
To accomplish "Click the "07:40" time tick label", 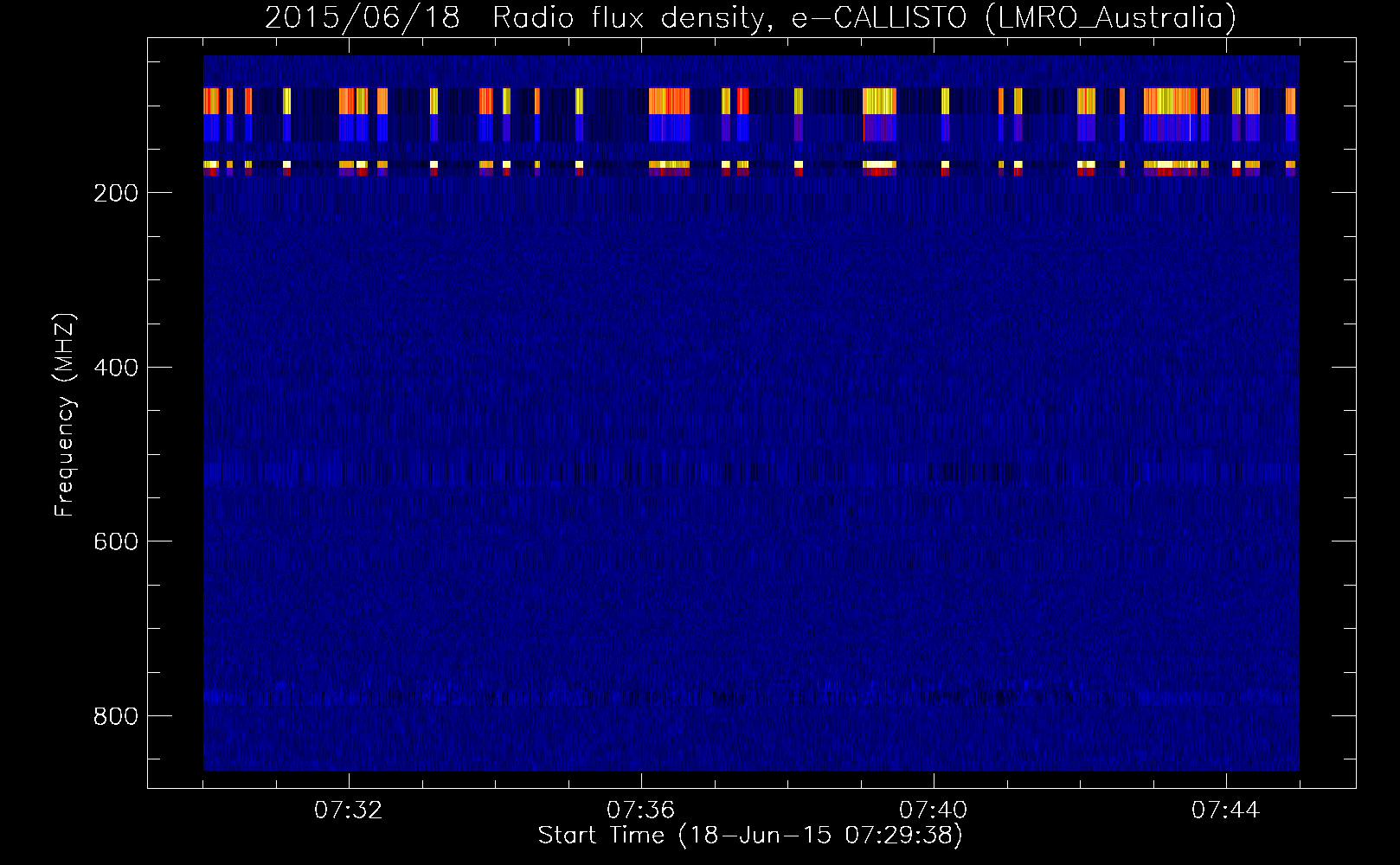I will [x=934, y=811].
